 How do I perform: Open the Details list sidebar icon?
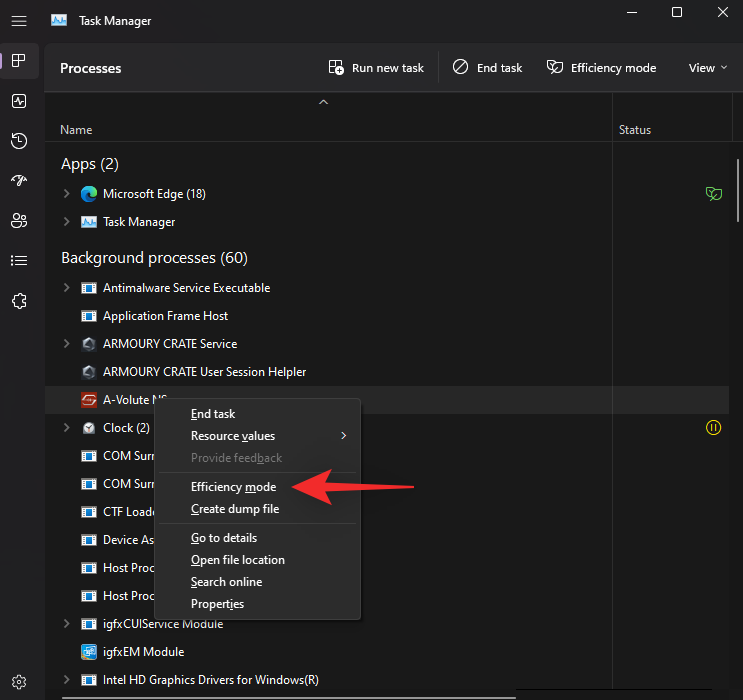19,261
